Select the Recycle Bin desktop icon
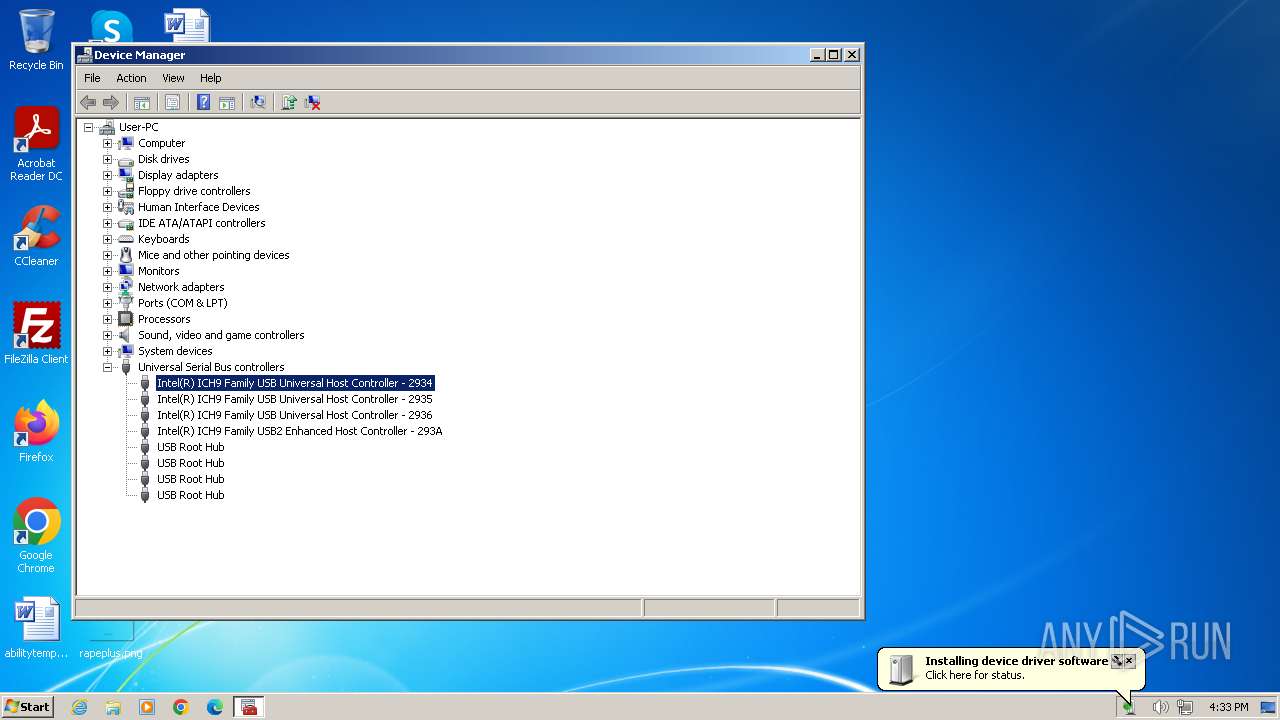This screenshot has height=720, width=1280. pyautogui.click(x=36, y=40)
